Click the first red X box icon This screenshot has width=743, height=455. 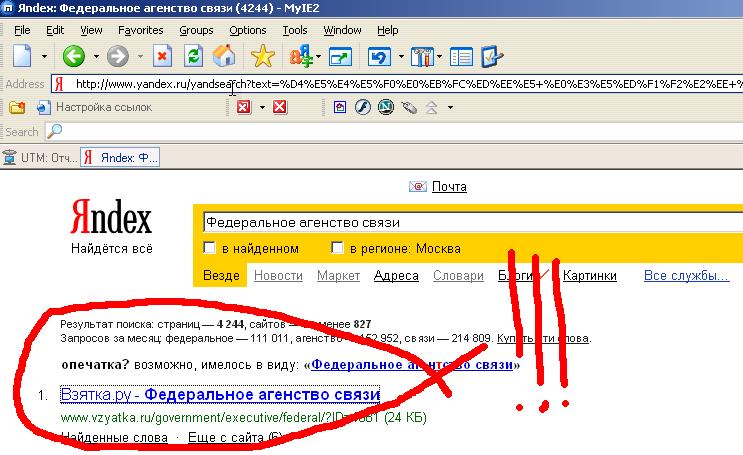[244, 108]
